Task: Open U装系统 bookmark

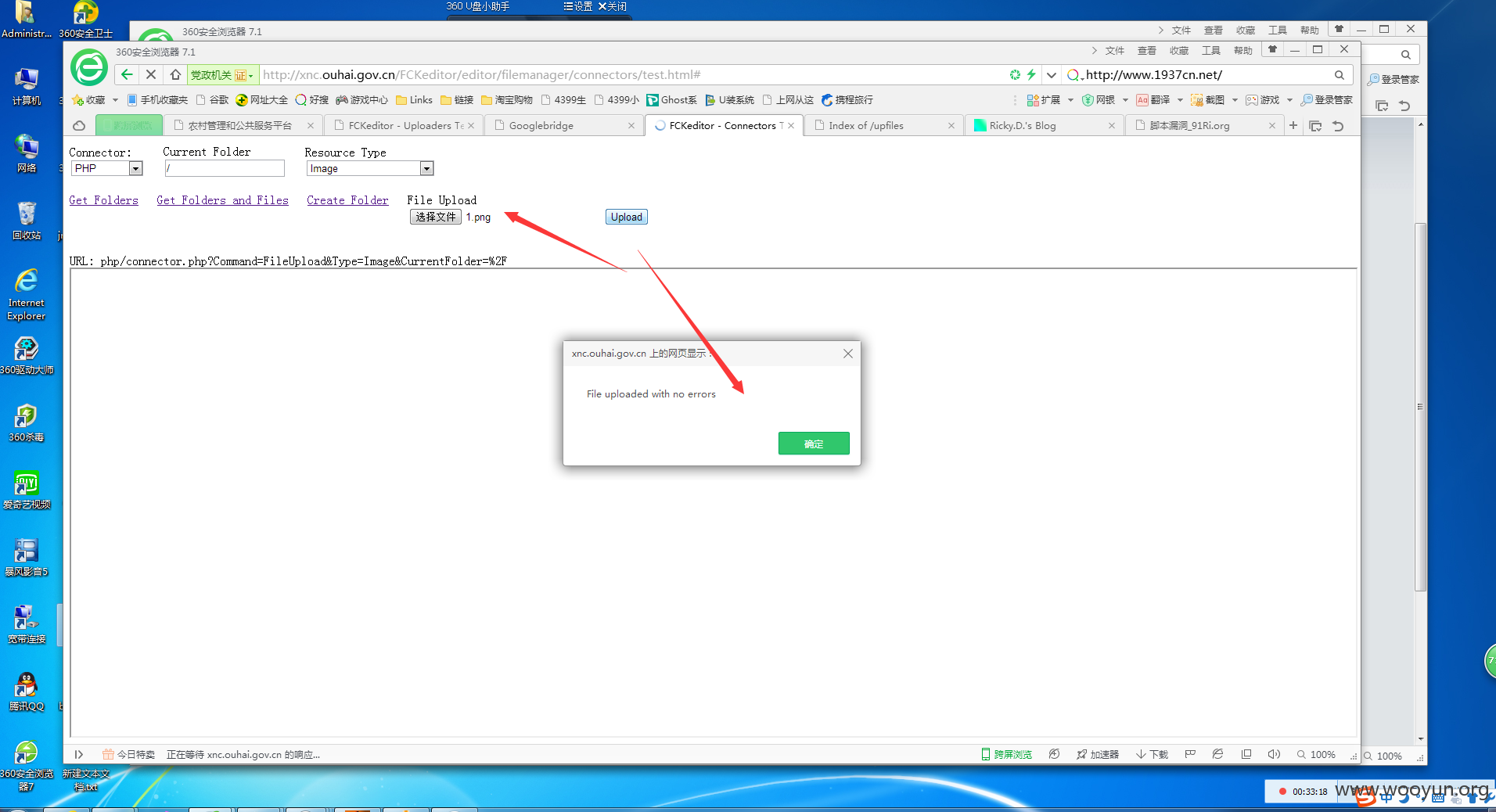Action: coord(729,100)
